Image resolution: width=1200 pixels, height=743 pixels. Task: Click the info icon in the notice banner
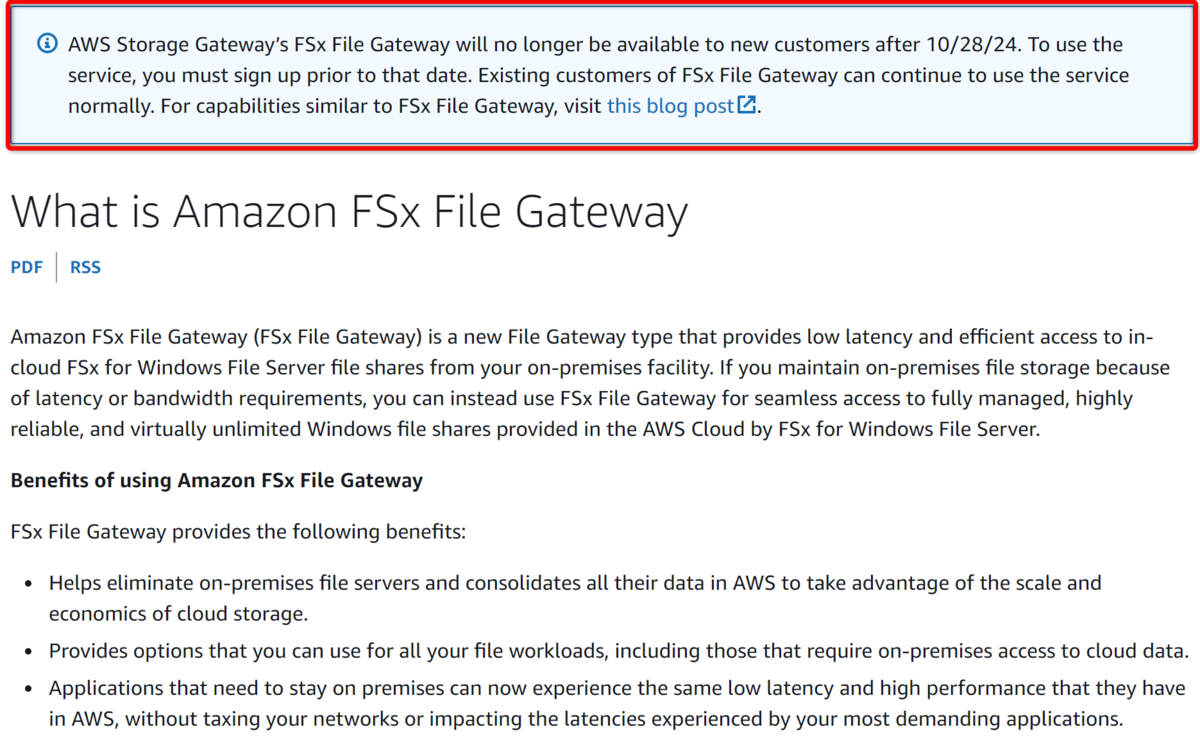(x=46, y=44)
